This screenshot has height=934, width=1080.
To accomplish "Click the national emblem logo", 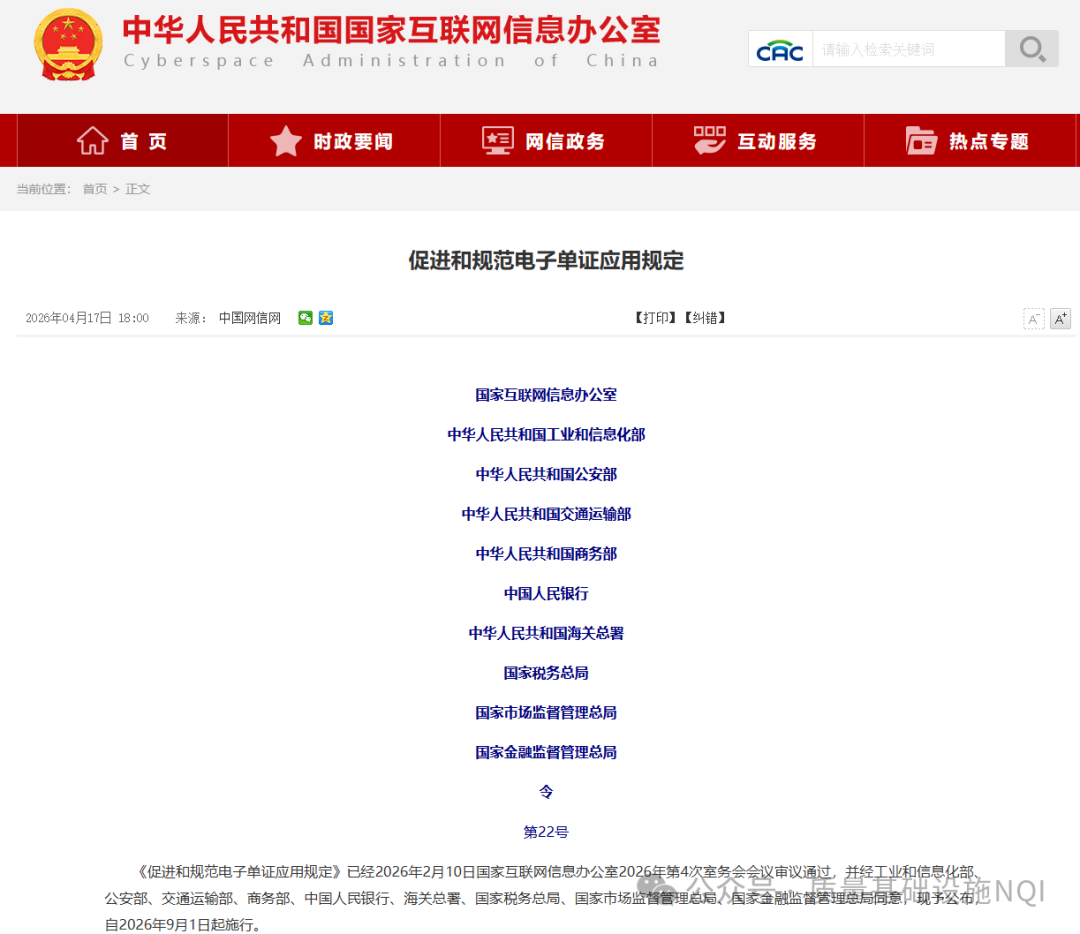I will tap(68, 45).
